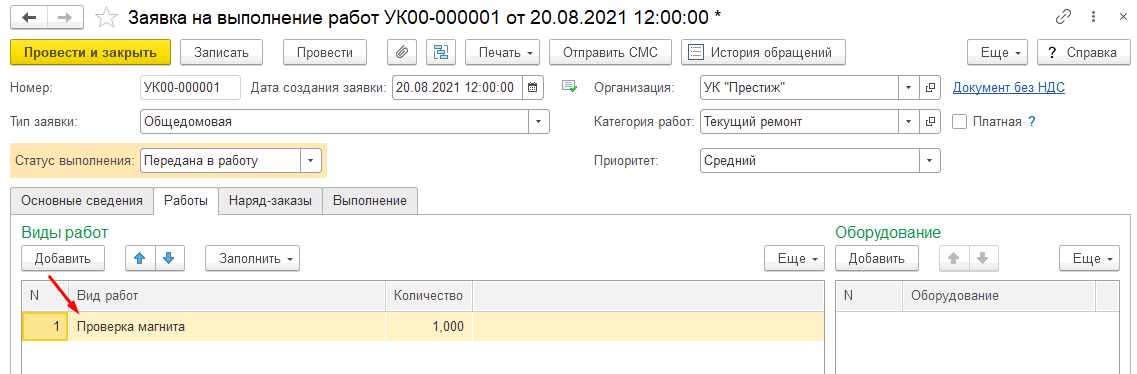Select the Работы tab
The width and height of the screenshot is (1137, 374).
[x=186, y=201]
